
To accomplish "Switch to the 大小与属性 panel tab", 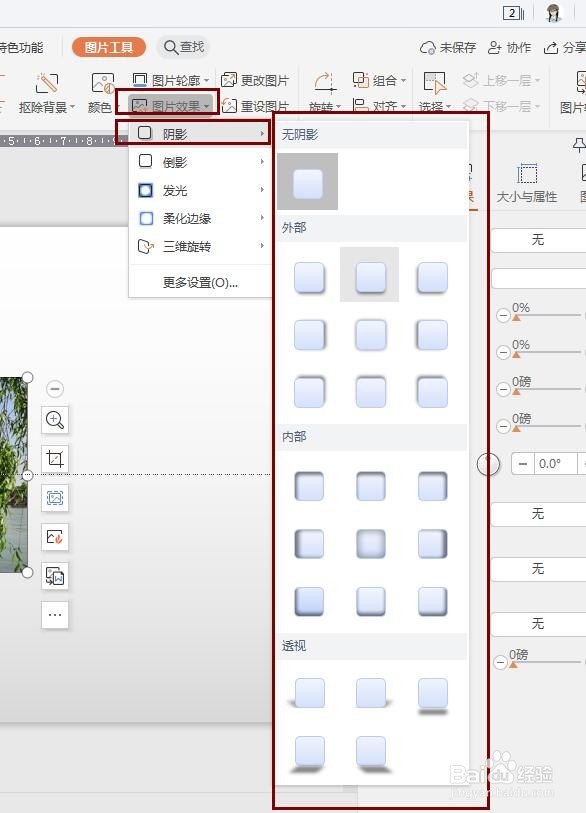I will pyautogui.click(x=527, y=183).
